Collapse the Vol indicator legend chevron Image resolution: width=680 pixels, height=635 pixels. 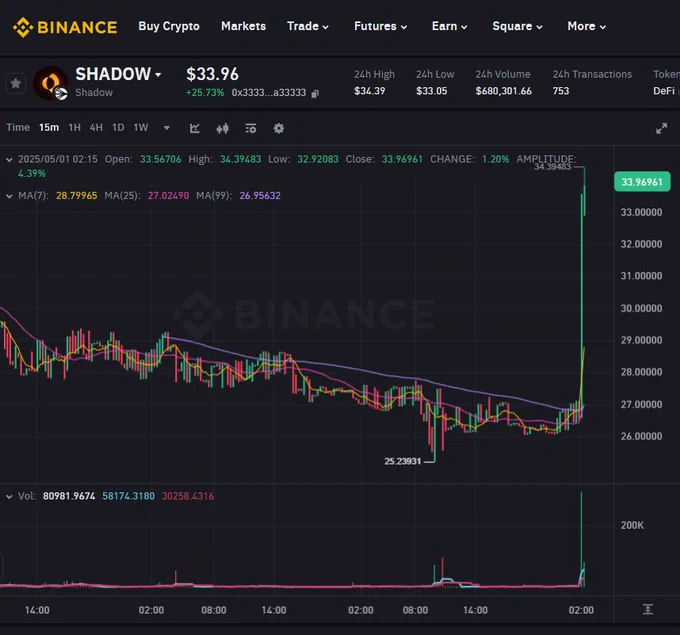pos(9,497)
